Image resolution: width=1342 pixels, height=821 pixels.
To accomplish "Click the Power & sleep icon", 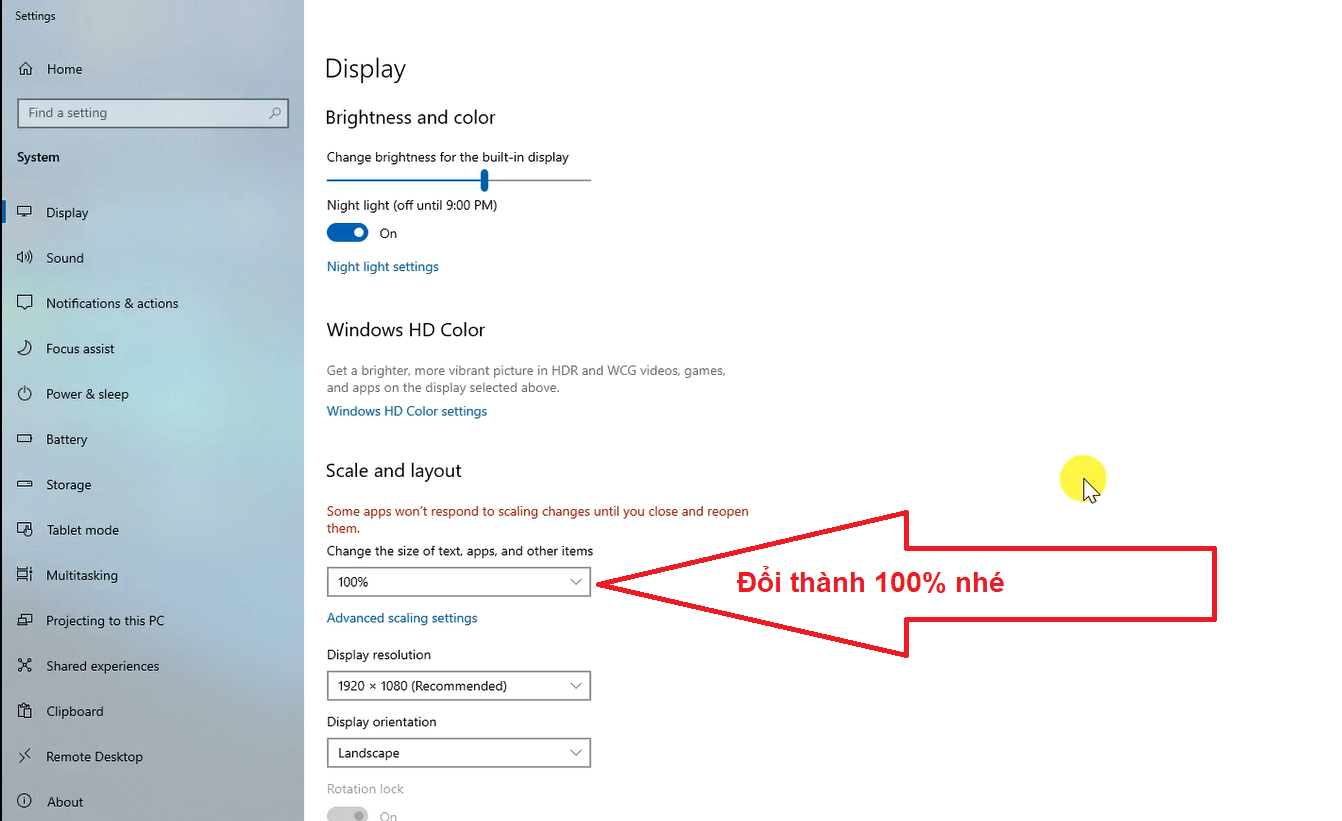I will pyautogui.click(x=26, y=394).
